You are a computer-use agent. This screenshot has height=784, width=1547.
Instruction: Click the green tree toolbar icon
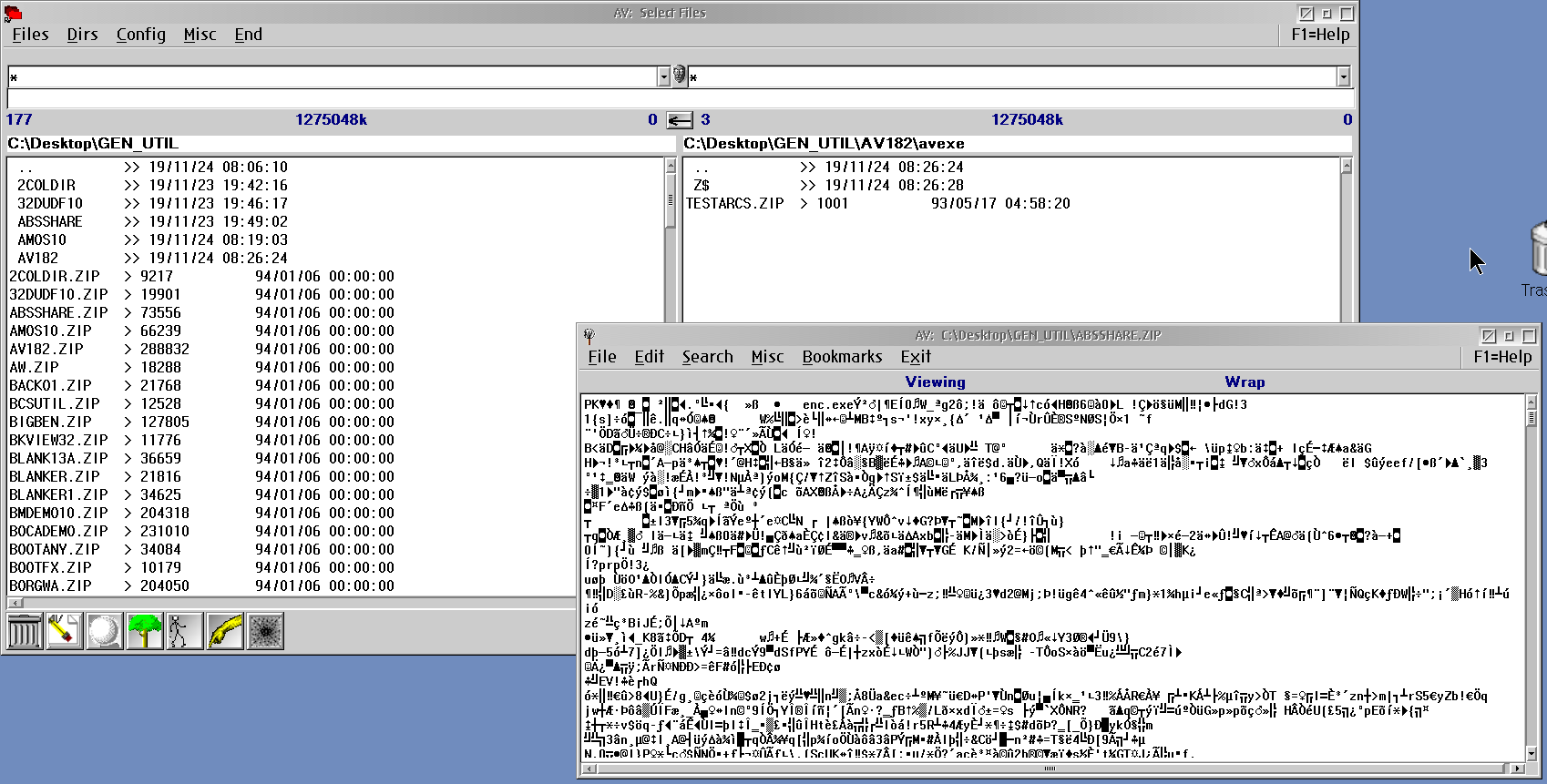click(145, 631)
